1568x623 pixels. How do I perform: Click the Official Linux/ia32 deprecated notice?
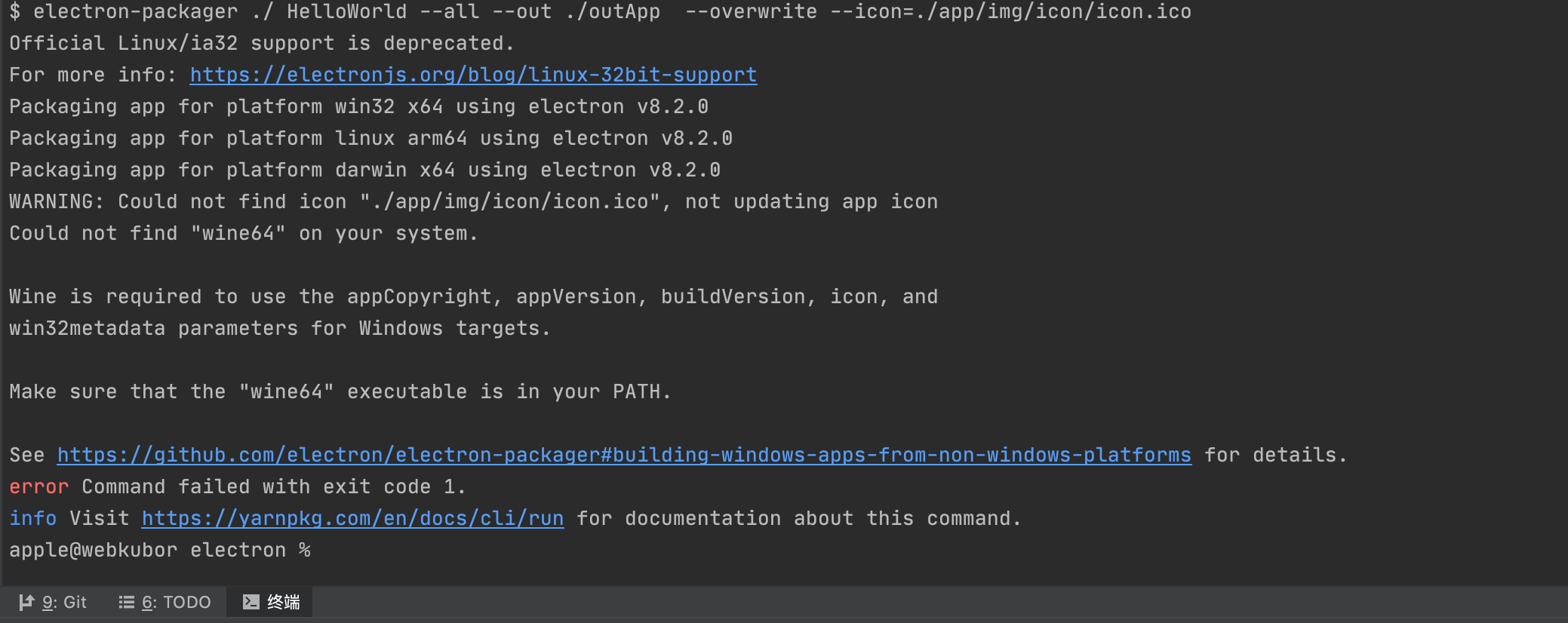(x=262, y=43)
